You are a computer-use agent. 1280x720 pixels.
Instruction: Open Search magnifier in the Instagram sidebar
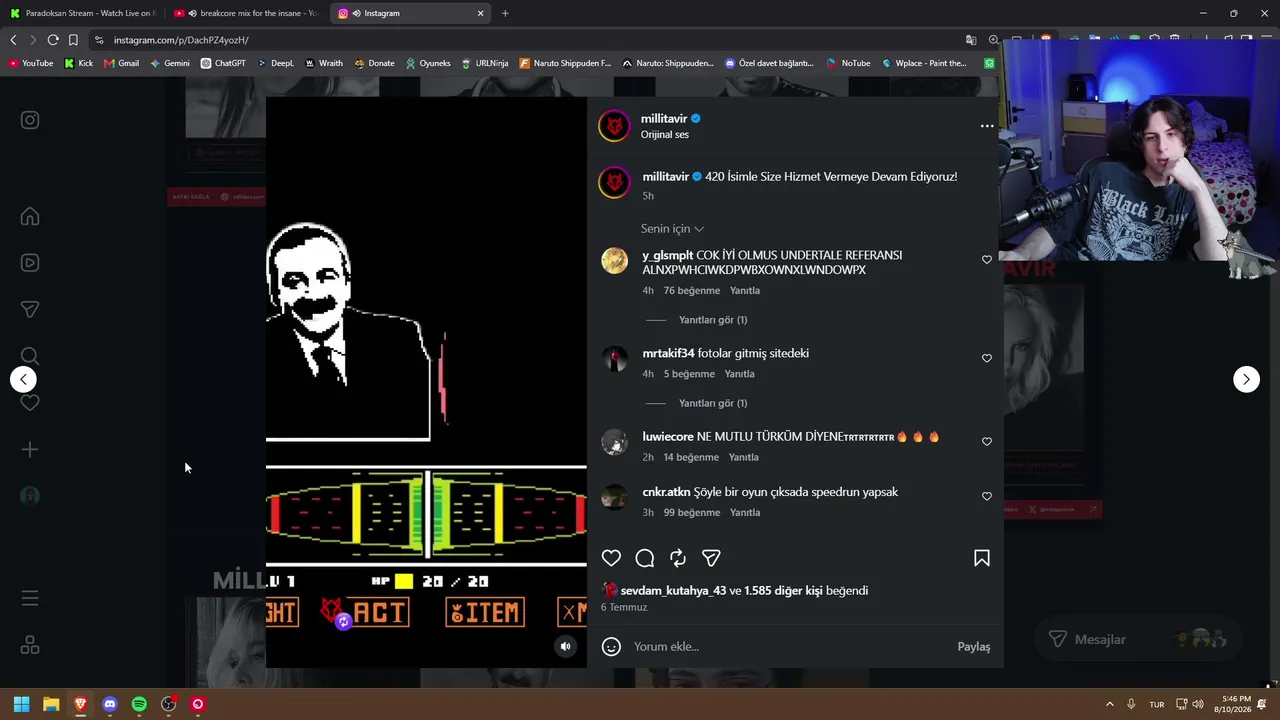coord(30,356)
